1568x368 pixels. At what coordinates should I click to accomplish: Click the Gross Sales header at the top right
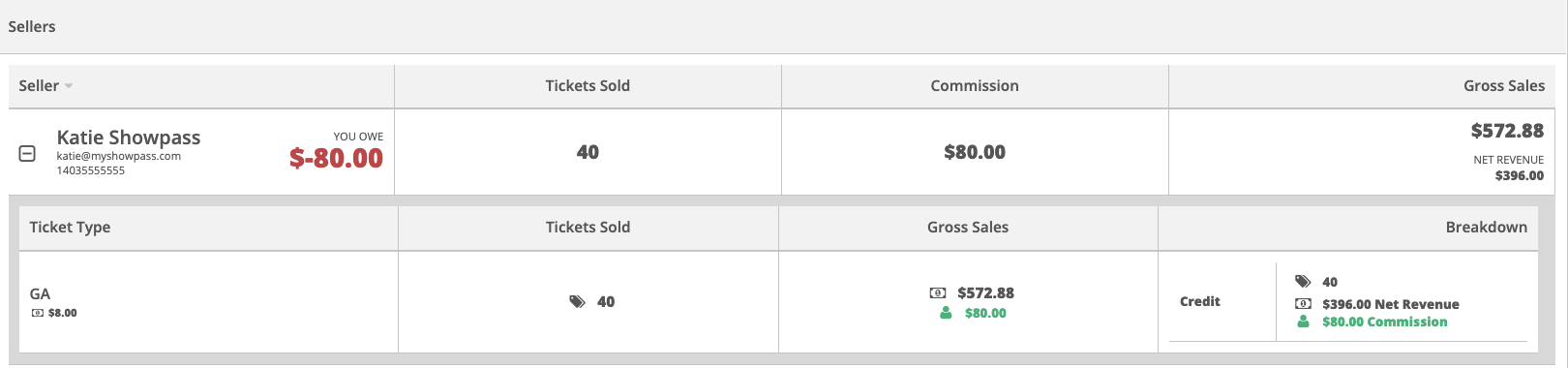1504,86
